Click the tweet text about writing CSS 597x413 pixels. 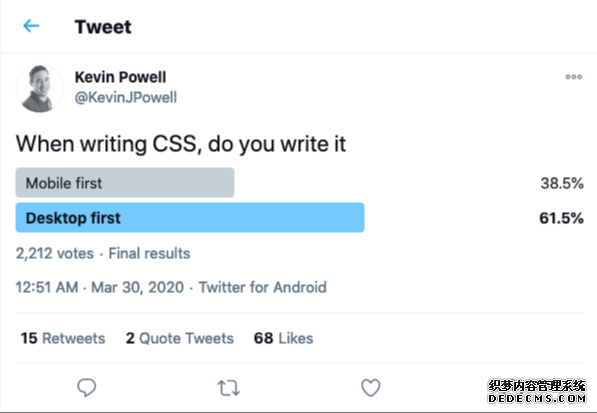tap(181, 144)
